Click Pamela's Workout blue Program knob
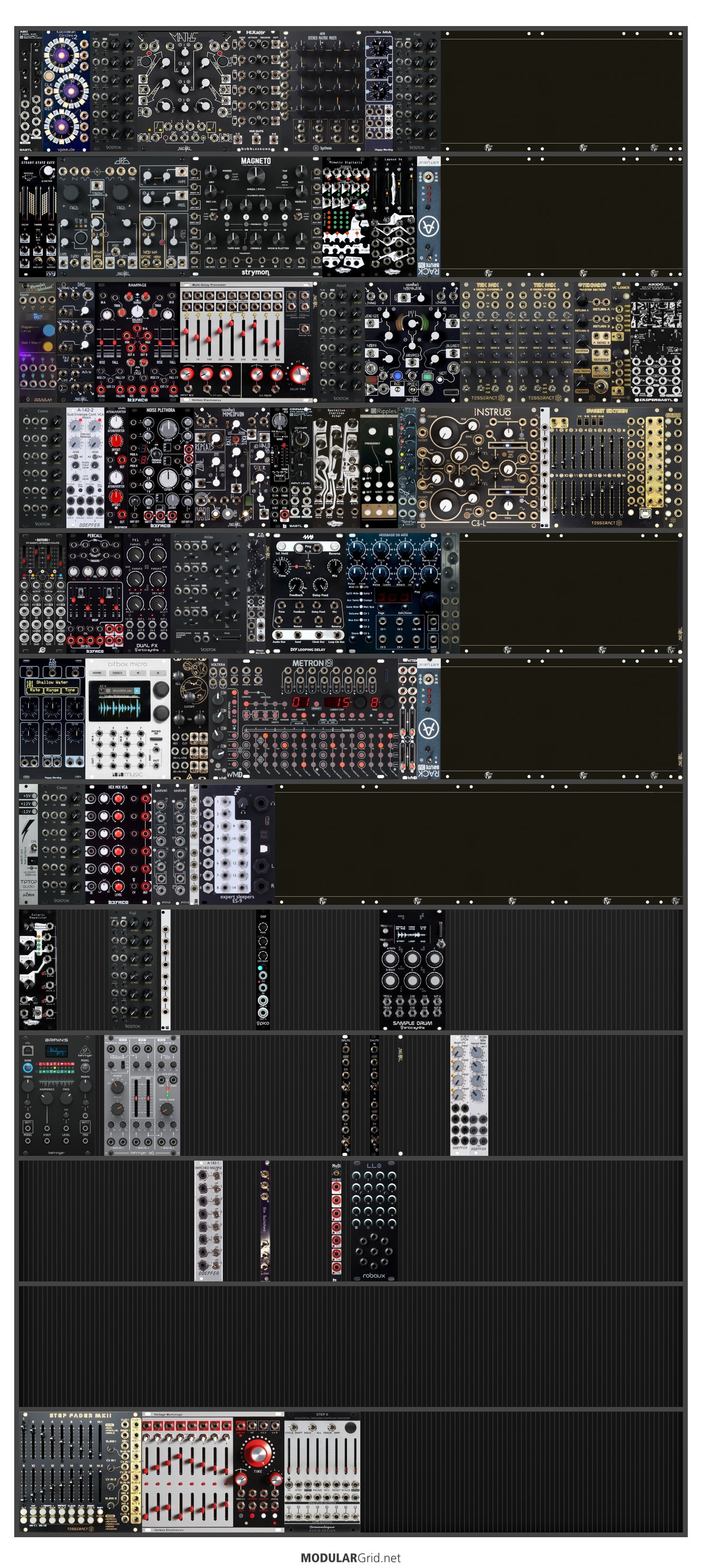Image resolution: width=702 pixels, height=1568 pixels. [48, 331]
